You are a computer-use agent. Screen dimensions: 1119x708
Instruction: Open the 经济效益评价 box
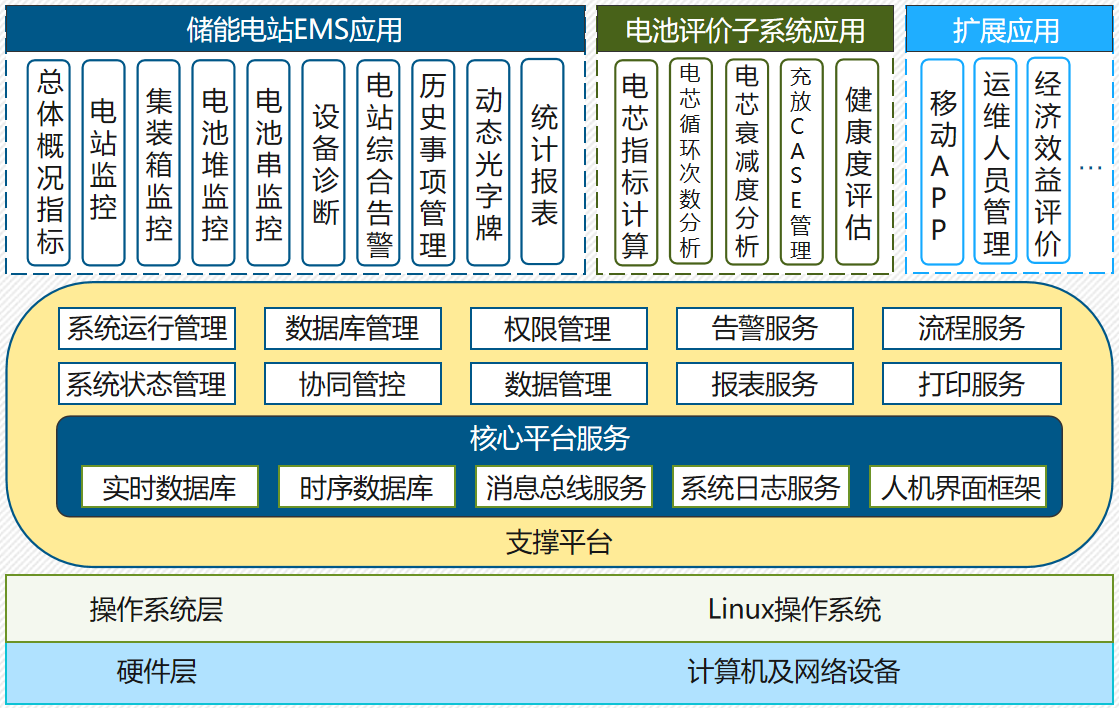click(x=1048, y=161)
